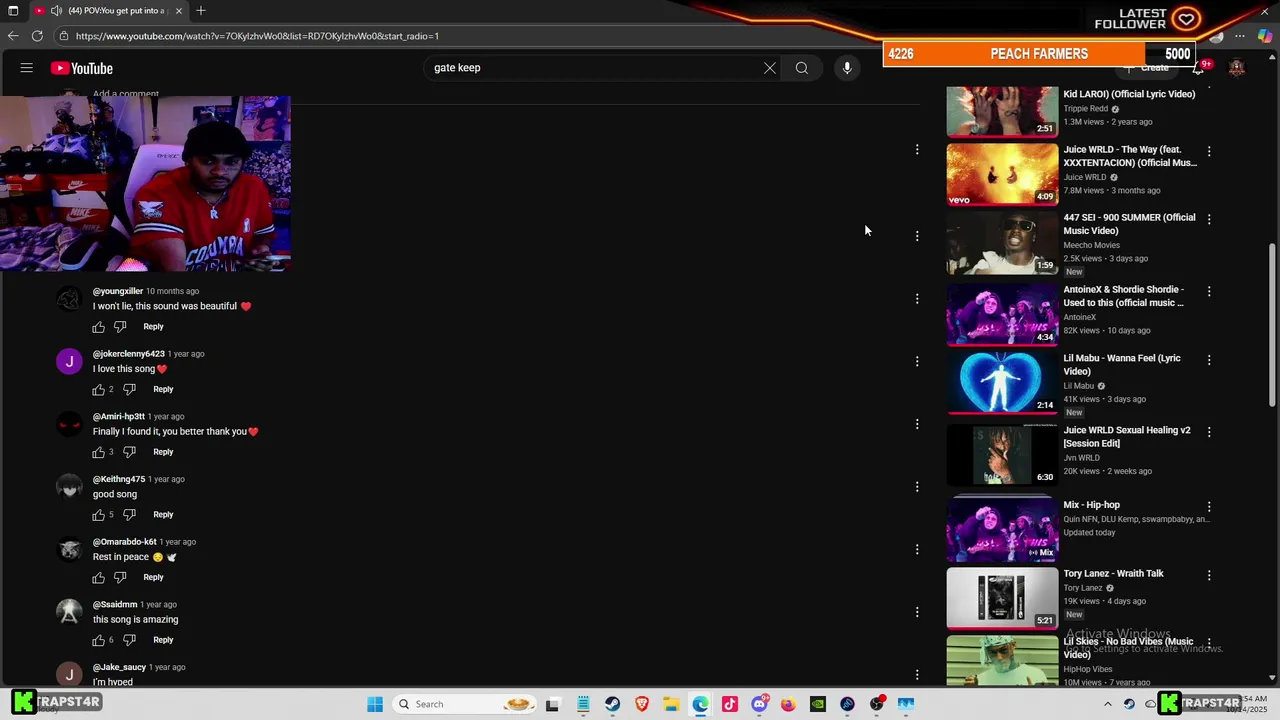Like the 'Rest in peace' comment
The width and height of the screenshot is (1280, 720).
pos(99,577)
